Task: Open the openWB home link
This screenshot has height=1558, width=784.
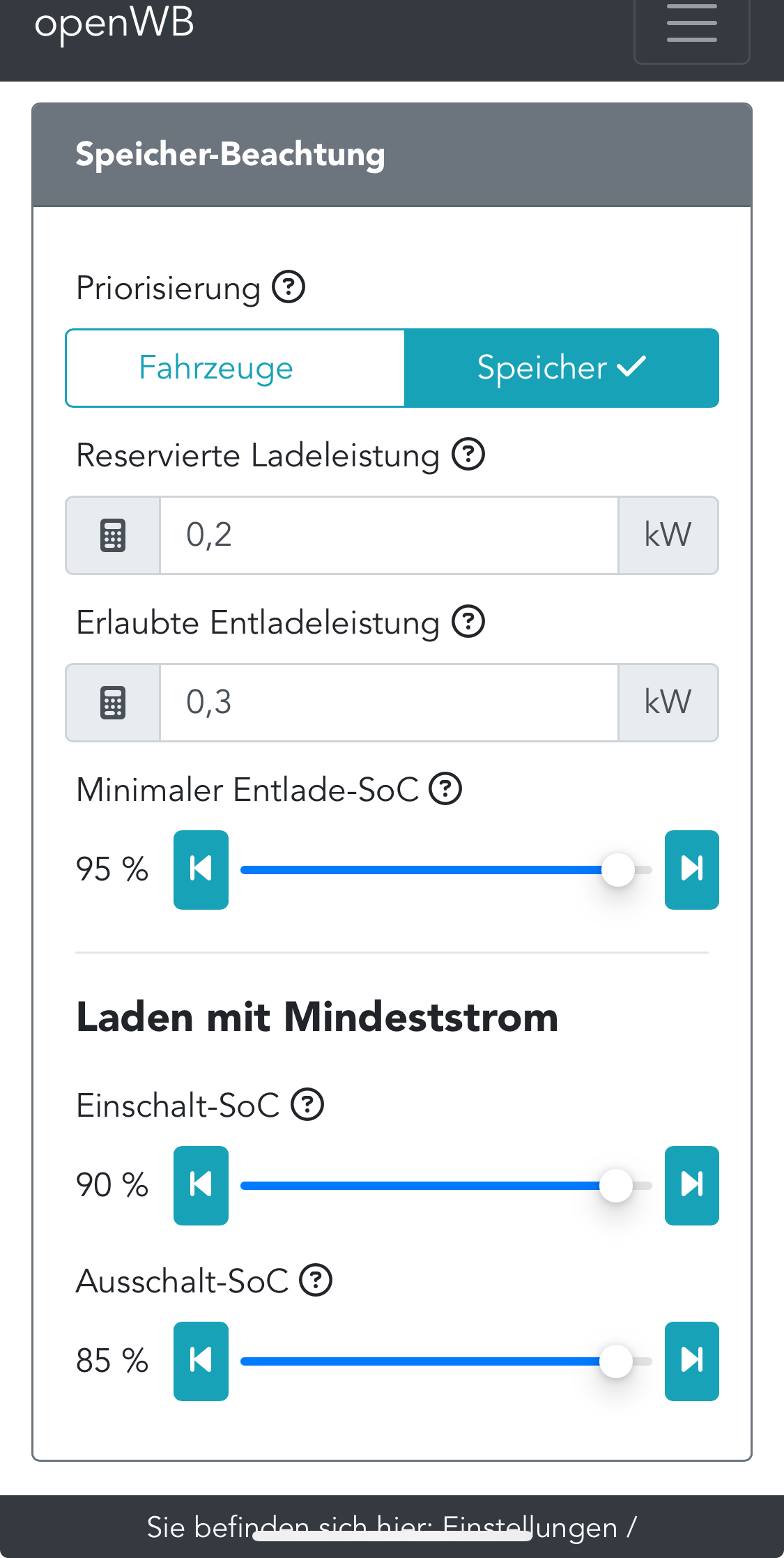Action: click(114, 24)
